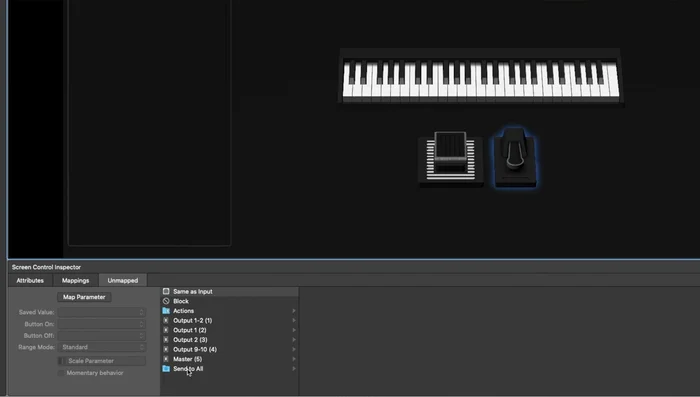Screen dimensions: 700x397
Task: Select the Same as Input row
Action: [x=229, y=291]
